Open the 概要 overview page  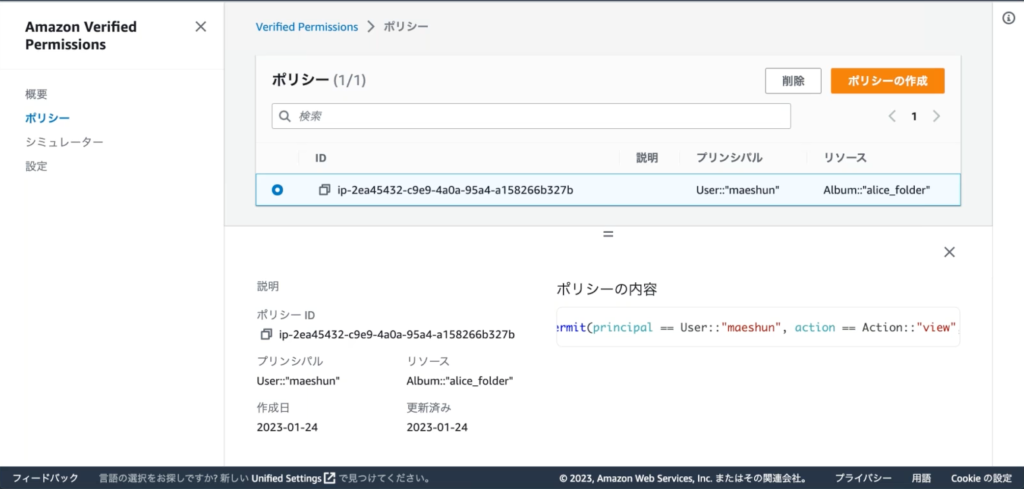[36, 94]
